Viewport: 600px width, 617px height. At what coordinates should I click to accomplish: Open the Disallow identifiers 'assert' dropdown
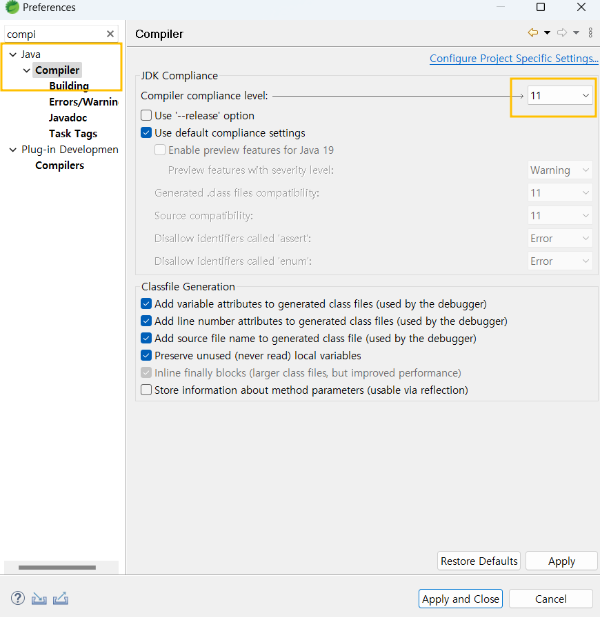pyautogui.click(x=559, y=238)
